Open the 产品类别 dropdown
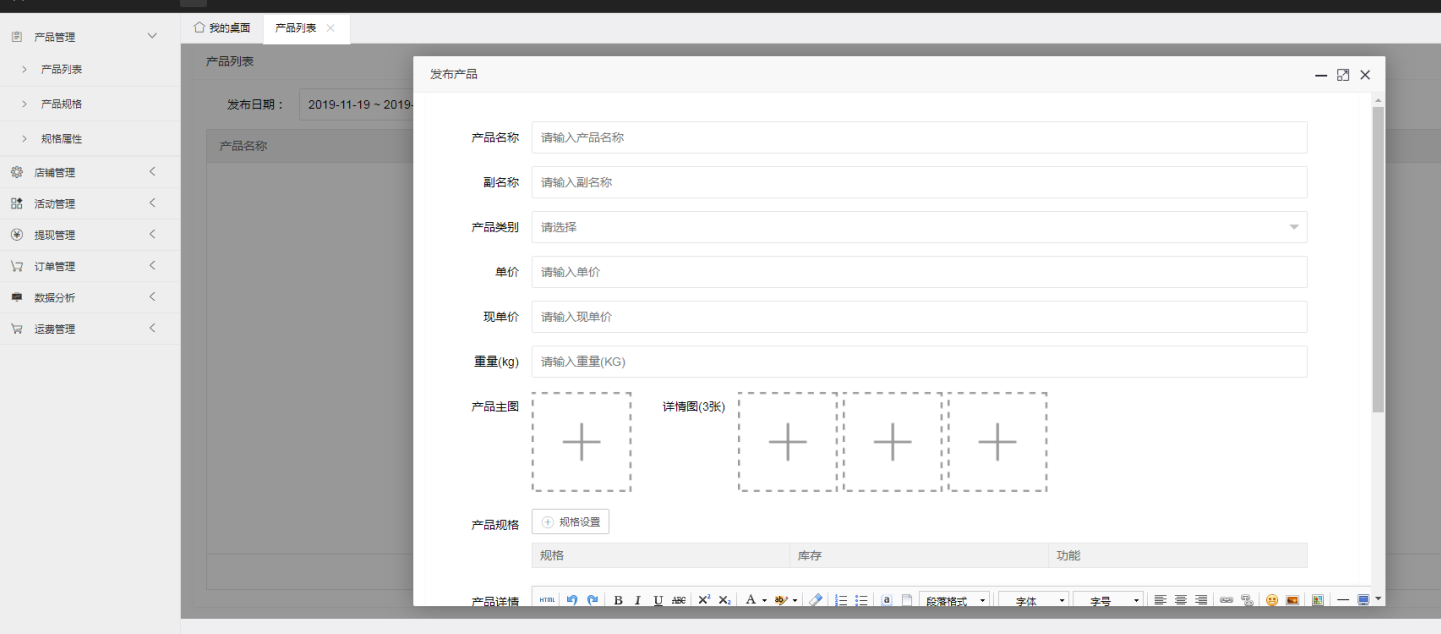 (918, 227)
